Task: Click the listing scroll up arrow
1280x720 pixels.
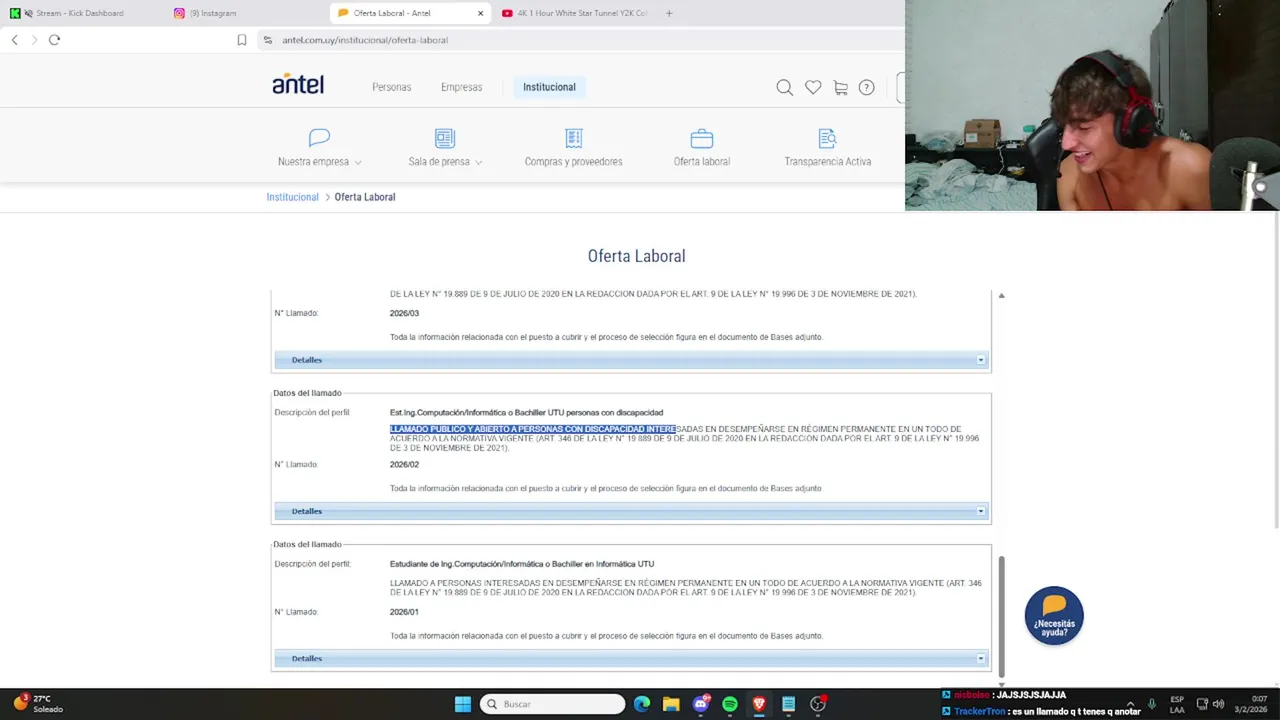Action: point(1001,296)
